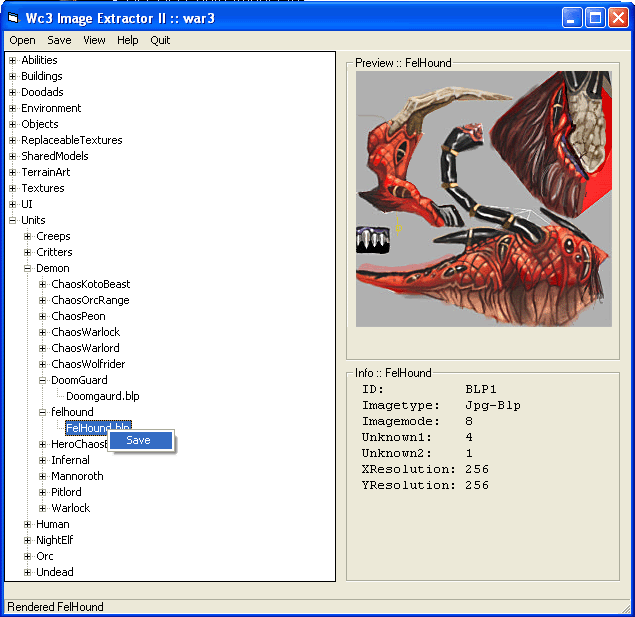Expand the TerrainArt folder
The width and height of the screenshot is (635, 617).
(13, 172)
